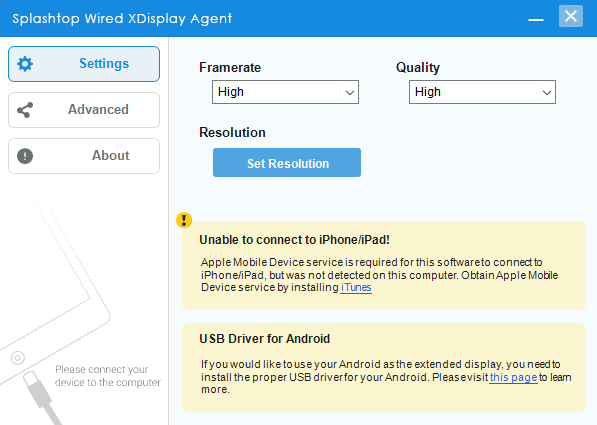Click the Resolution label
Image resolution: width=597 pixels, height=425 pixels.
pos(232,133)
